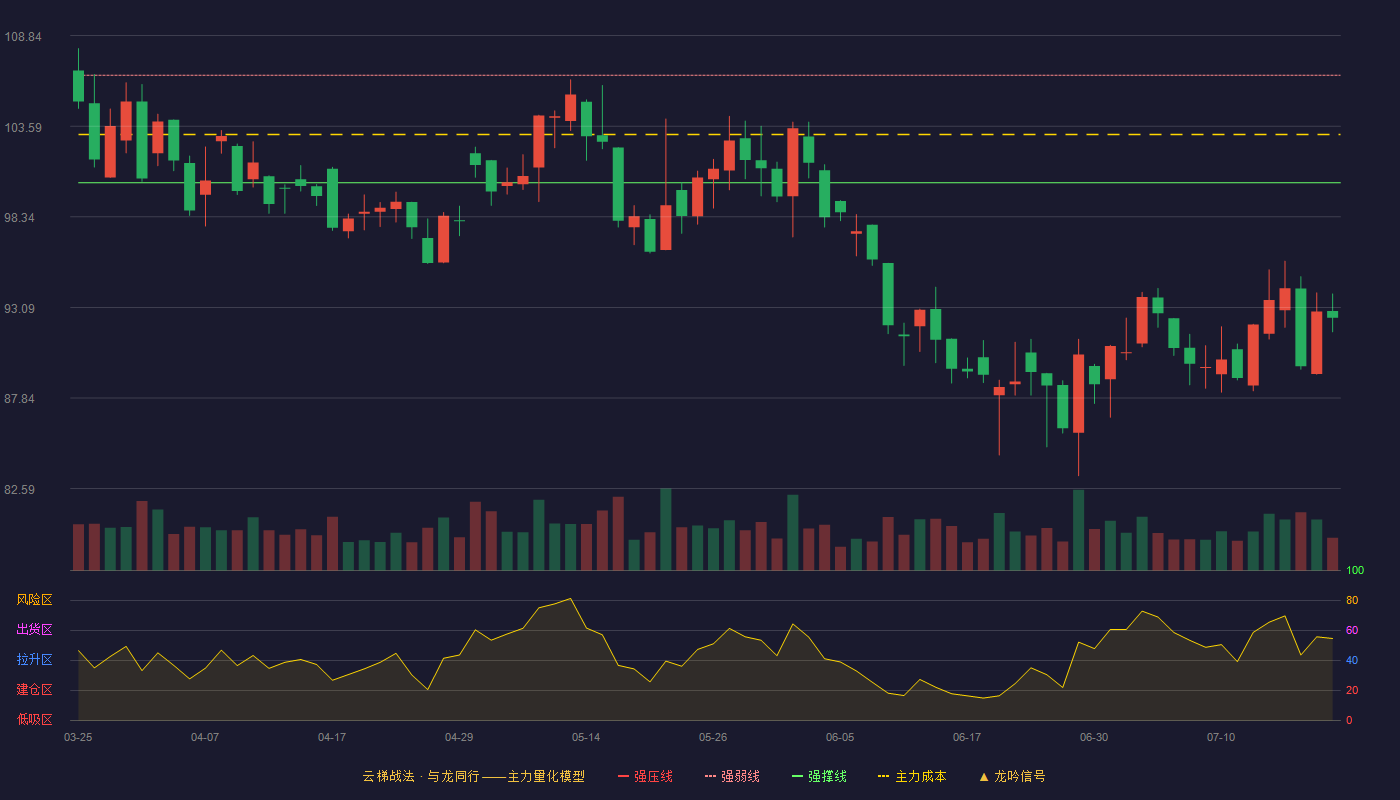This screenshot has width=1400, height=800.
Task: Click the 04-07 date label
Action: (205, 737)
